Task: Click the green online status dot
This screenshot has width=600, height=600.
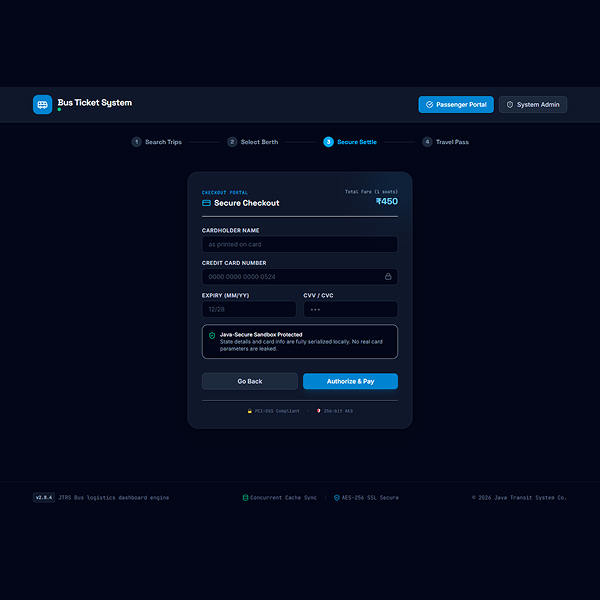Action: coord(59,110)
